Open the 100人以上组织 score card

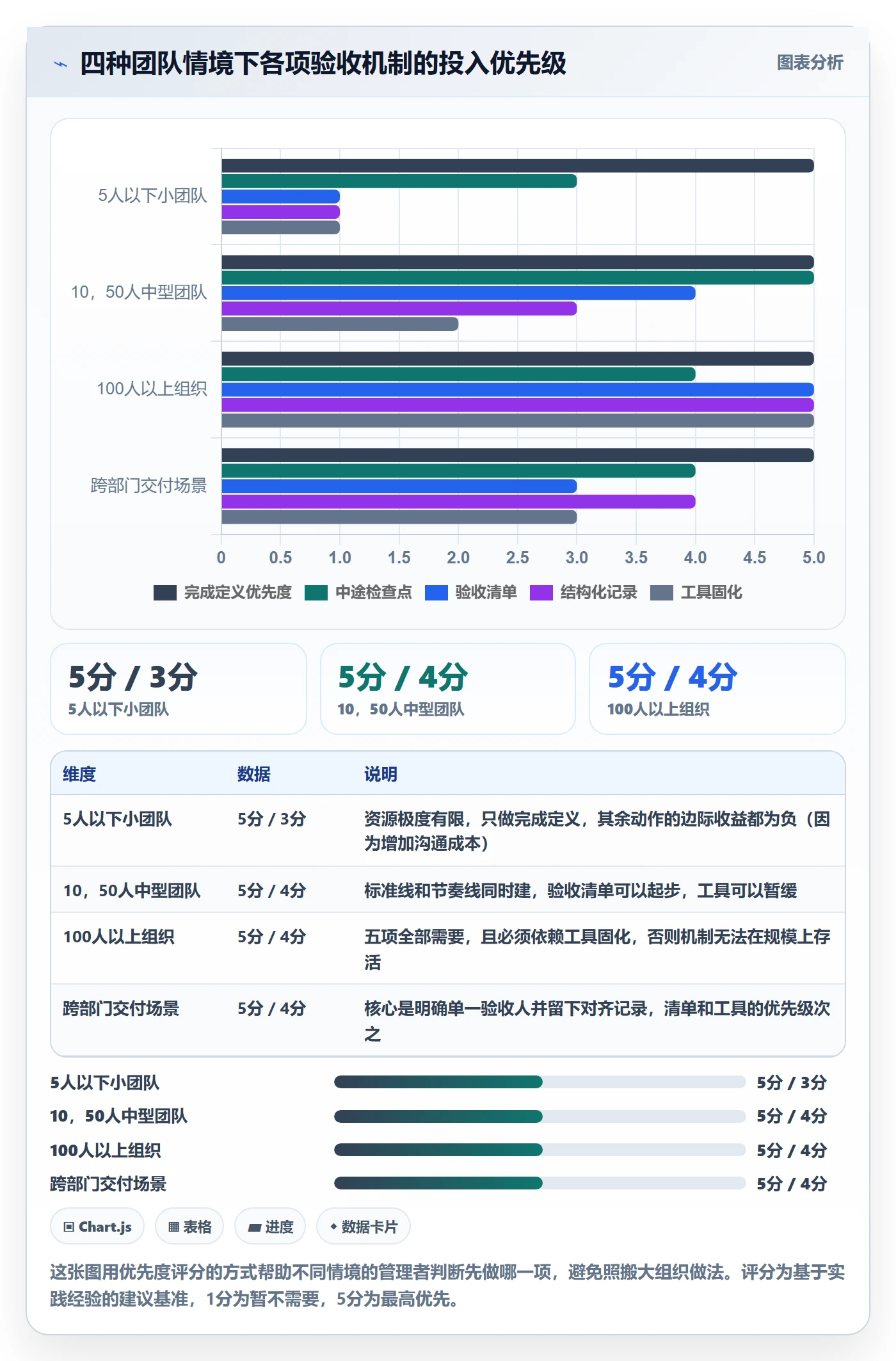coord(717,689)
